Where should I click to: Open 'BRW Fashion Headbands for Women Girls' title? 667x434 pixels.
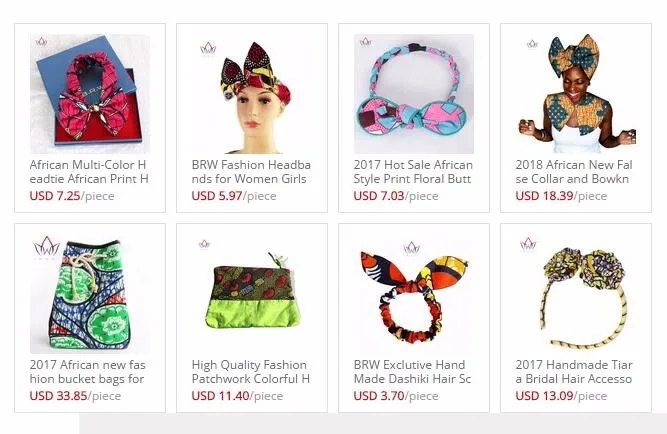pyautogui.click(x=251, y=171)
